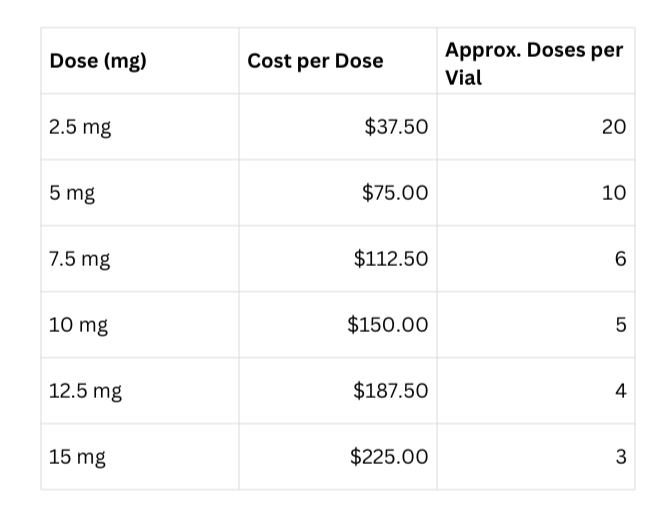
Task: Select the cell showing 4 doses per vial
Action: (536, 390)
